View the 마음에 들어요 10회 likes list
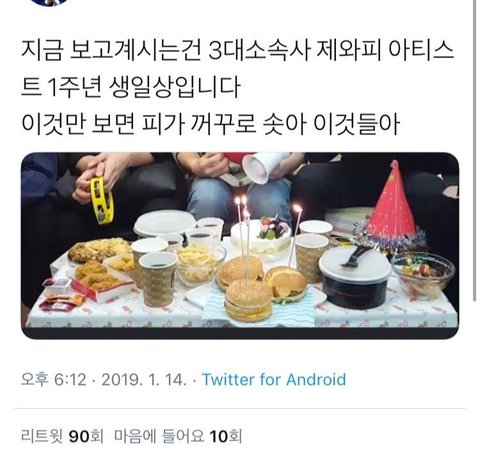Screen dimensions: 480x452 178,436
